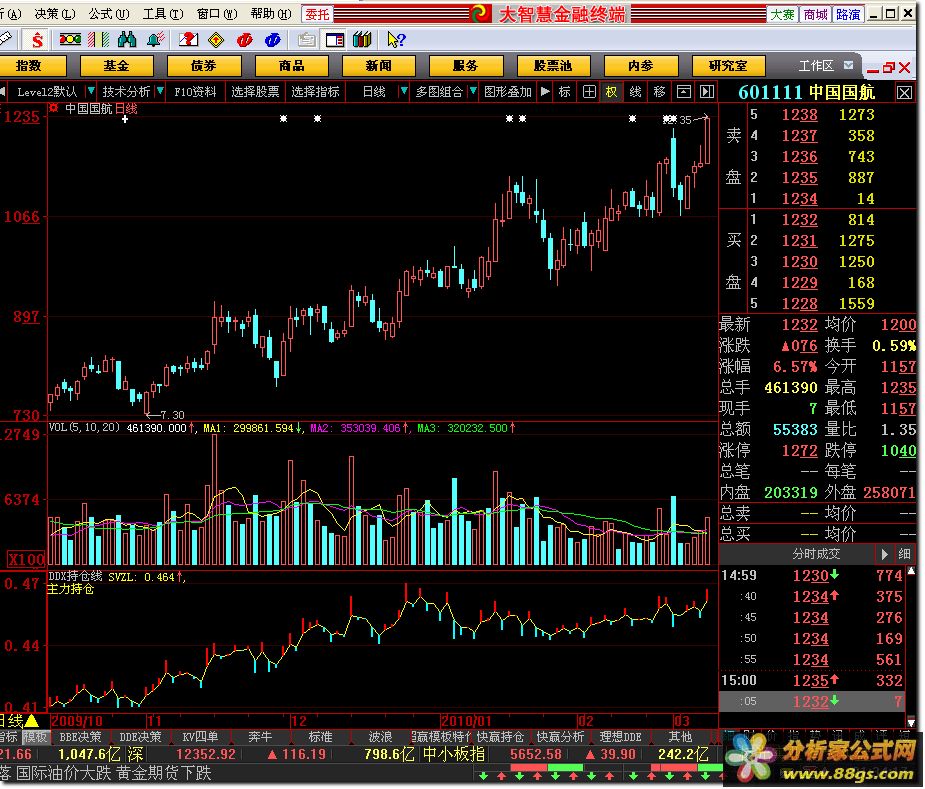Click the 国际油价大跌 news ticker text
Image resolution: width=925 pixels, height=789 pixels.
click(64, 773)
